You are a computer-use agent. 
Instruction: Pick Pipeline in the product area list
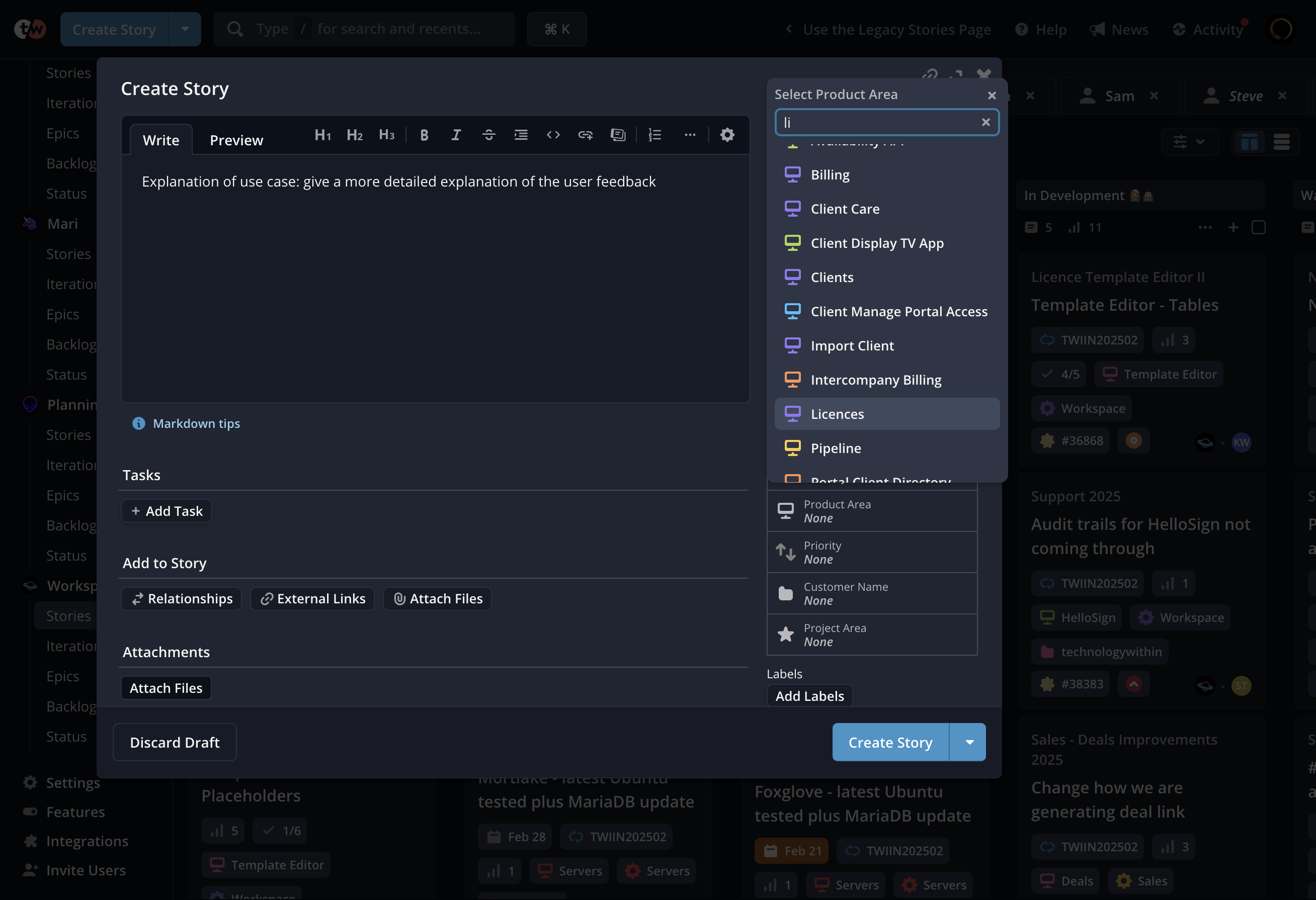[x=887, y=448]
